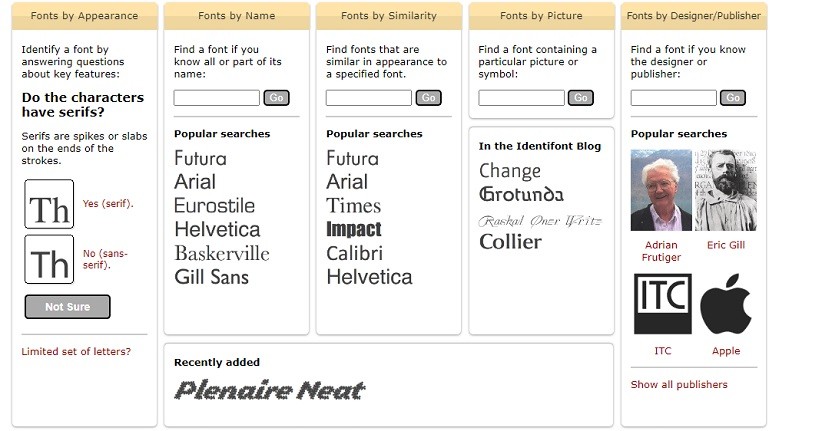Image resolution: width=822 pixels, height=431 pixels.
Task: Open the Fonts by Designer/Publisher header
Action: pyautogui.click(x=694, y=16)
